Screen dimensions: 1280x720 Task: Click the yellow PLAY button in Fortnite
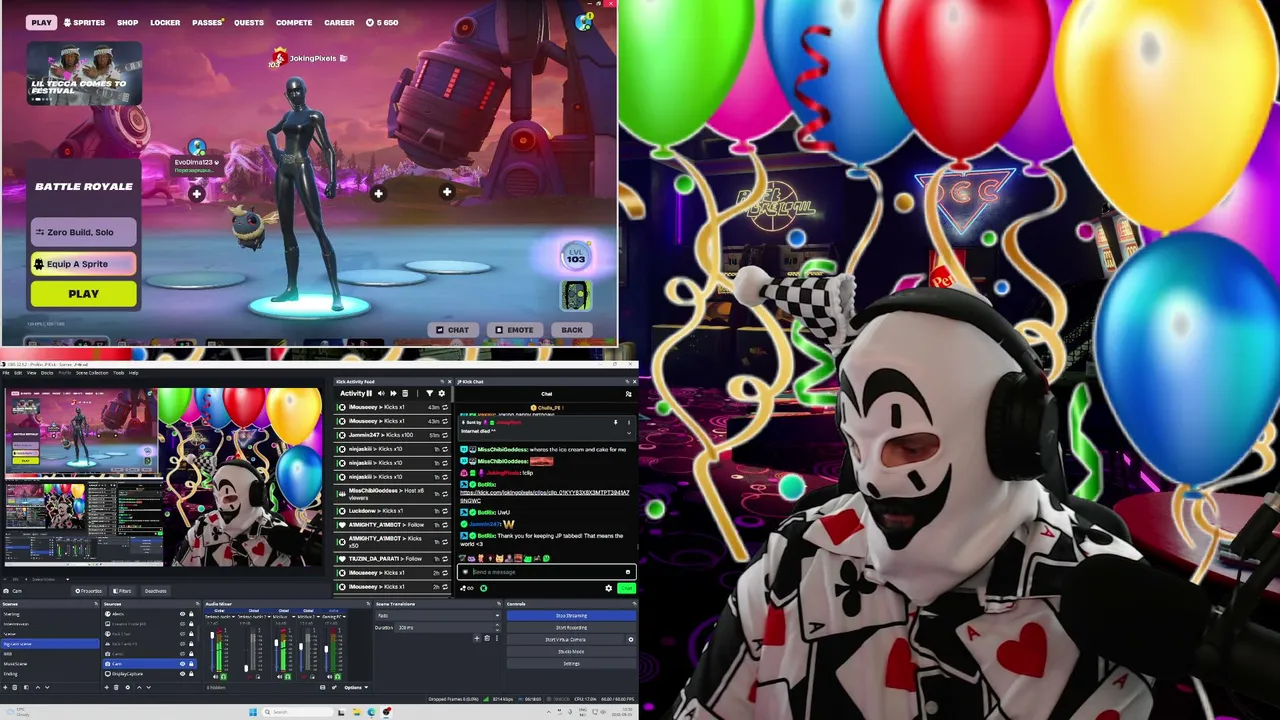point(83,294)
